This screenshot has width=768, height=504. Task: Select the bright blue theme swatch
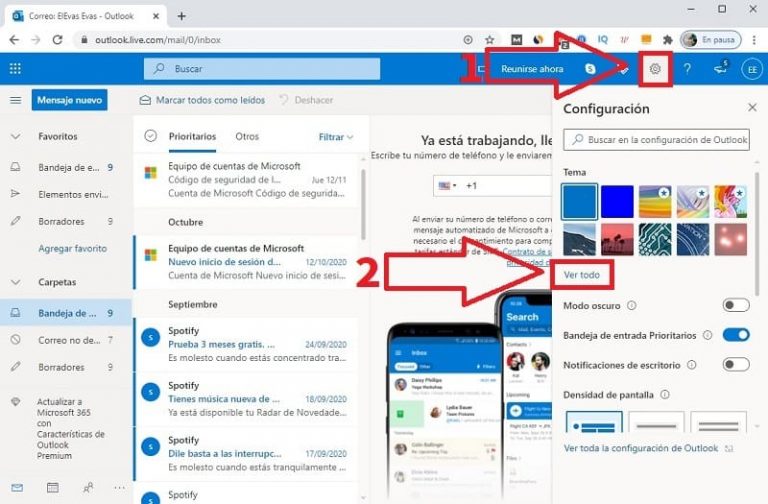617,201
